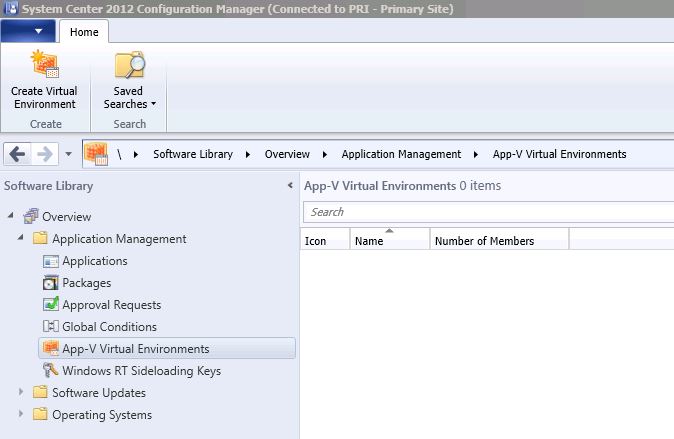Screen dimensions: 674x439
Task: Select Global Conditions in the tree
Action: [x=109, y=327]
